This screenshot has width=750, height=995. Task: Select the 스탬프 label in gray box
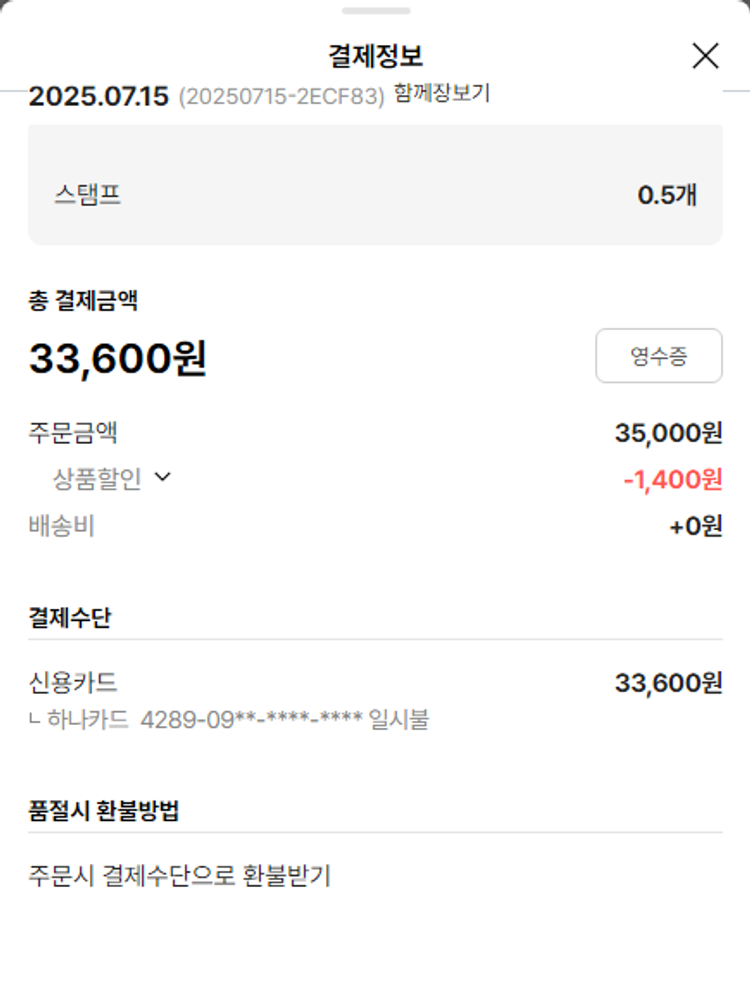(x=88, y=194)
